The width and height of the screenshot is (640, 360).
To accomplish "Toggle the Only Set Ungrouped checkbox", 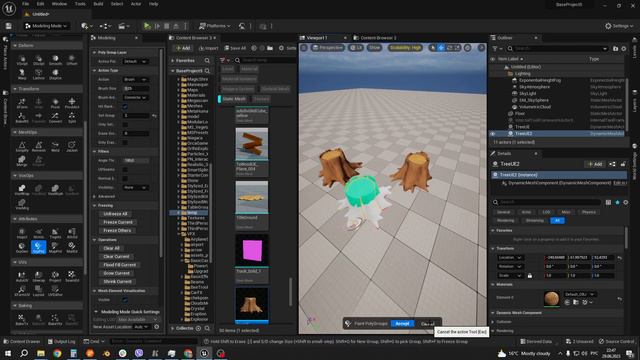I will coord(125,124).
